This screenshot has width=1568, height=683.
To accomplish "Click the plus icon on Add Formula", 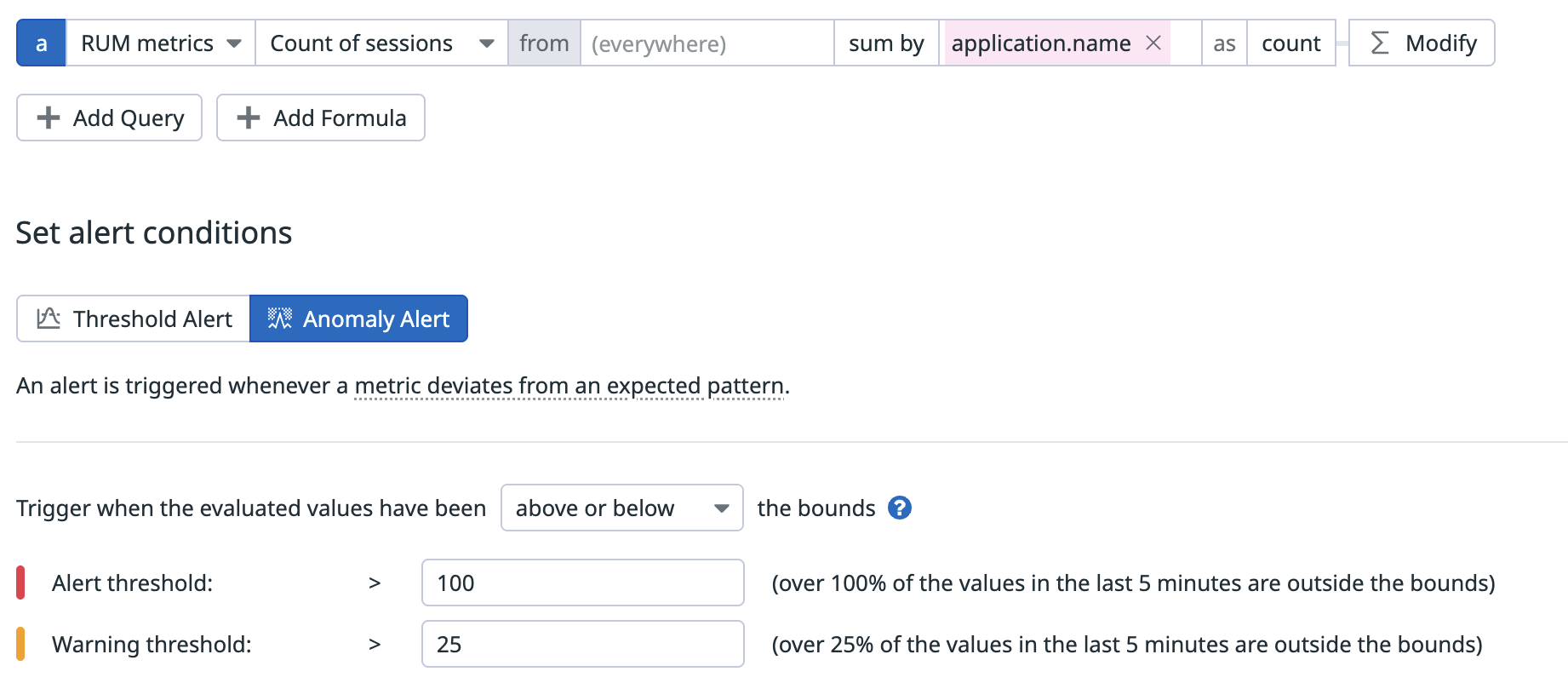I will pyautogui.click(x=248, y=118).
